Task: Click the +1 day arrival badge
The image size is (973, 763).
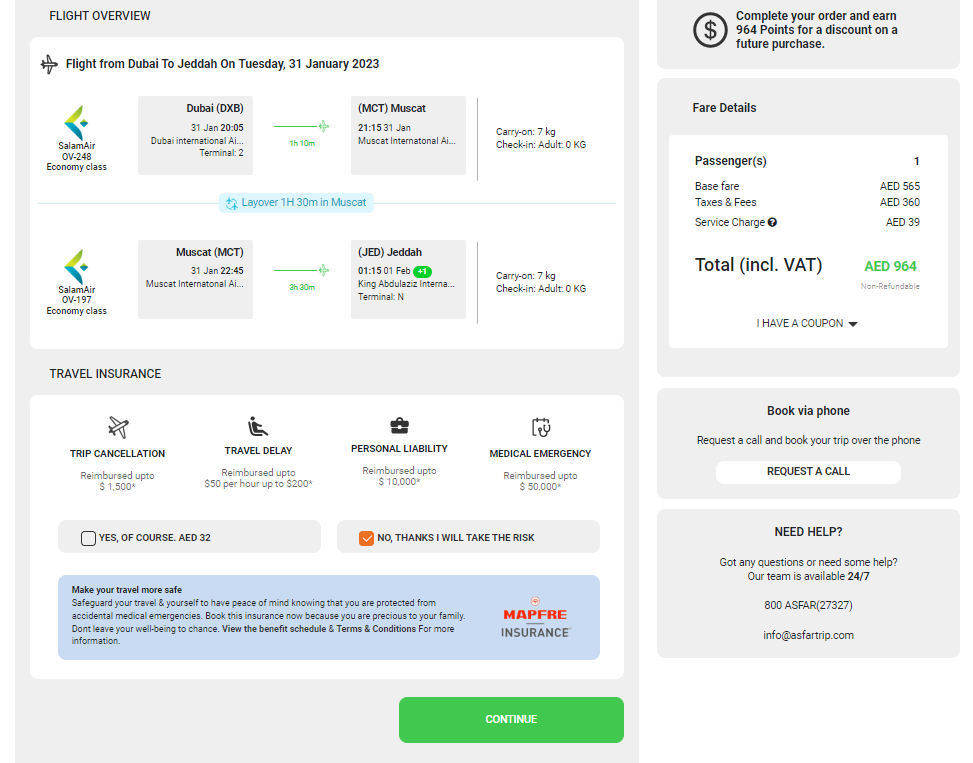Action: click(422, 272)
